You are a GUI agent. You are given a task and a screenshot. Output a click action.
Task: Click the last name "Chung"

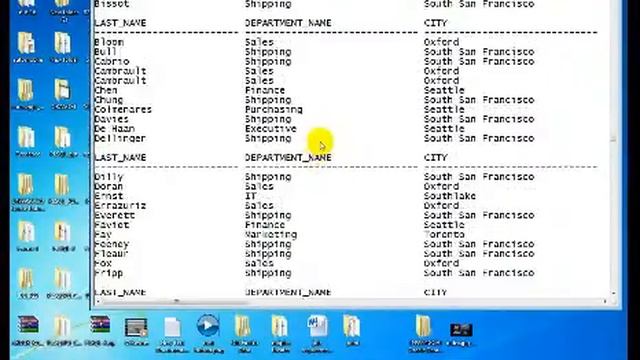point(108,100)
